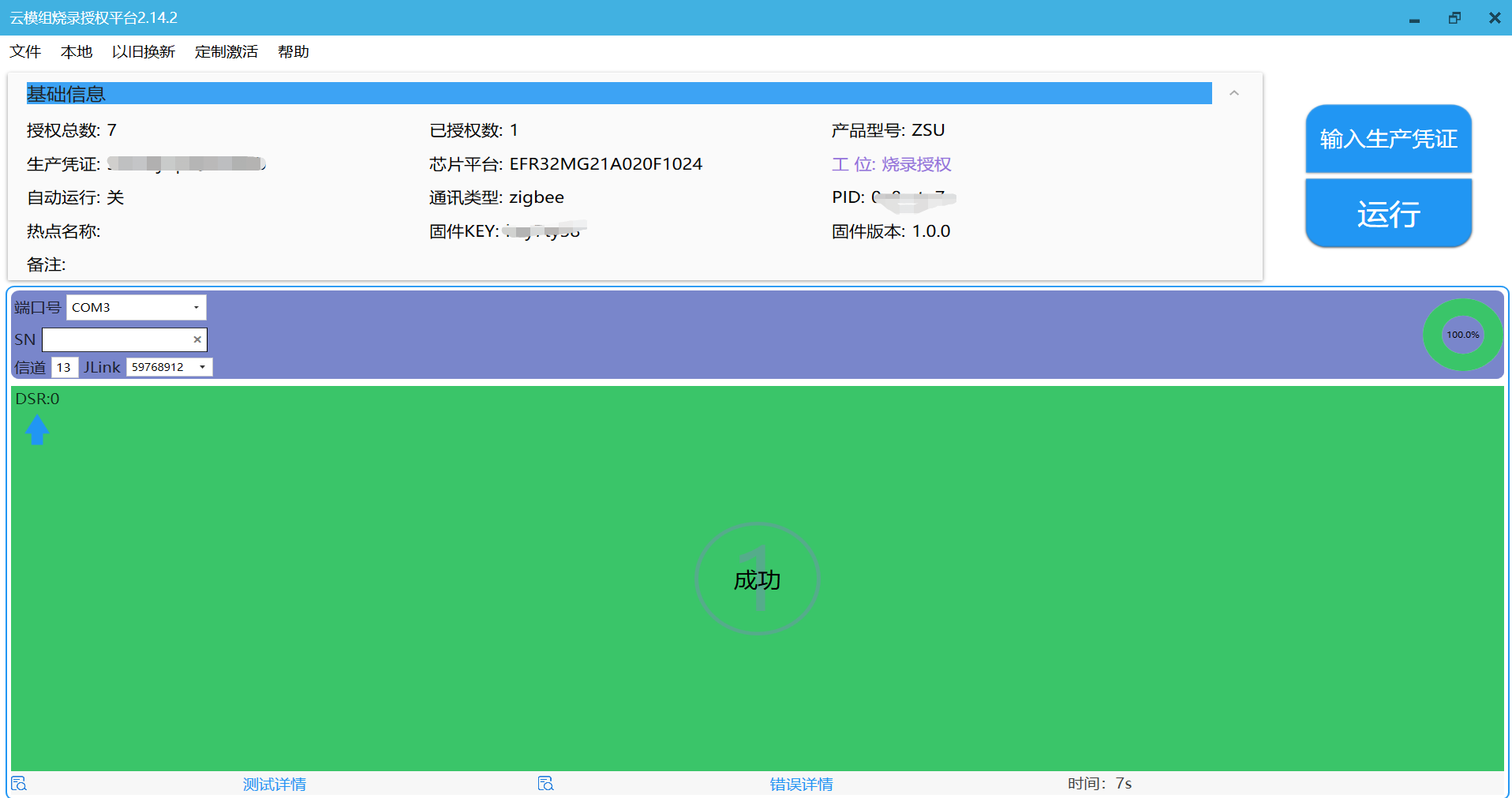Collapse the 基础信息 panel chevron
The height and width of the screenshot is (798, 1512).
(x=1234, y=93)
